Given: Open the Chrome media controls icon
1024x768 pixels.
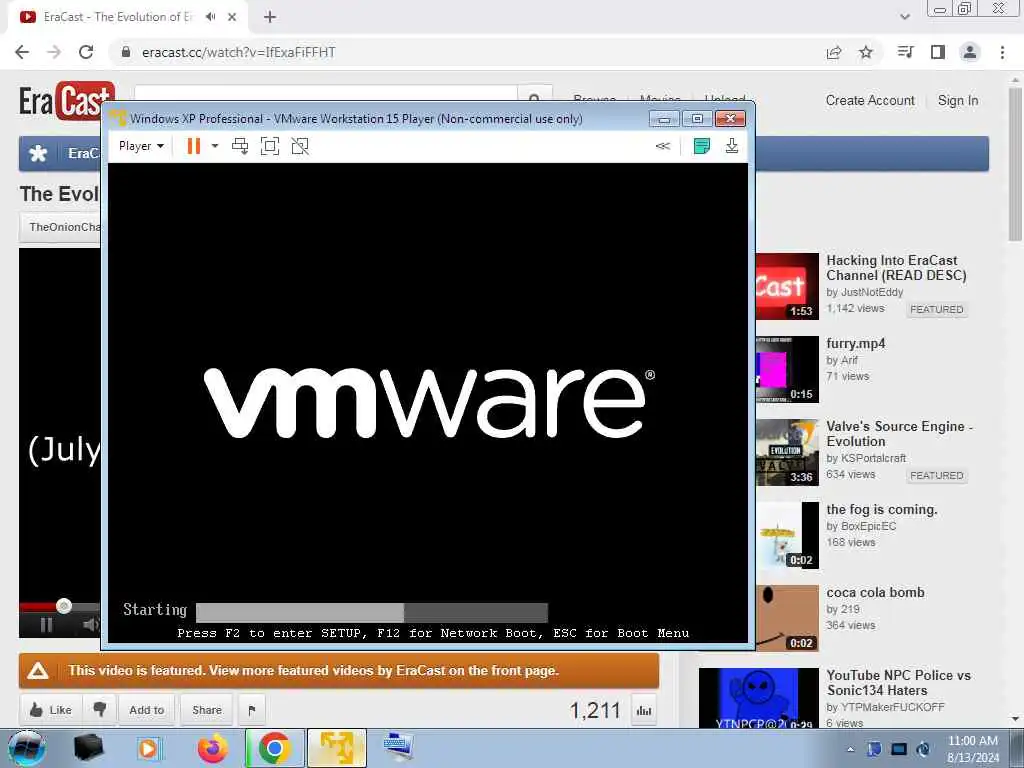Looking at the screenshot, I should click(x=905, y=52).
